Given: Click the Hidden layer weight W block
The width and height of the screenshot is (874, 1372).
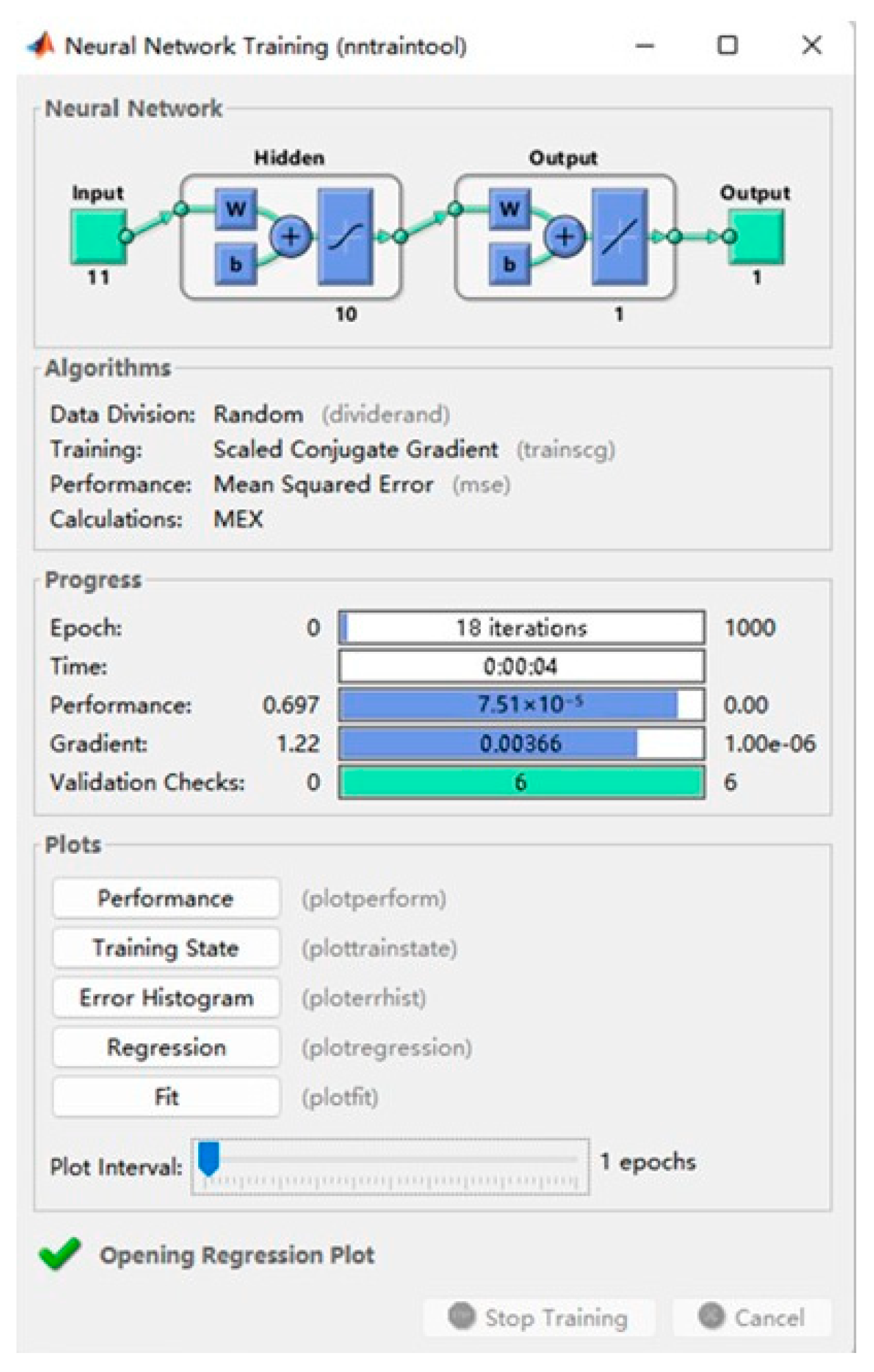Looking at the screenshot, I should (x=236, y=208).
